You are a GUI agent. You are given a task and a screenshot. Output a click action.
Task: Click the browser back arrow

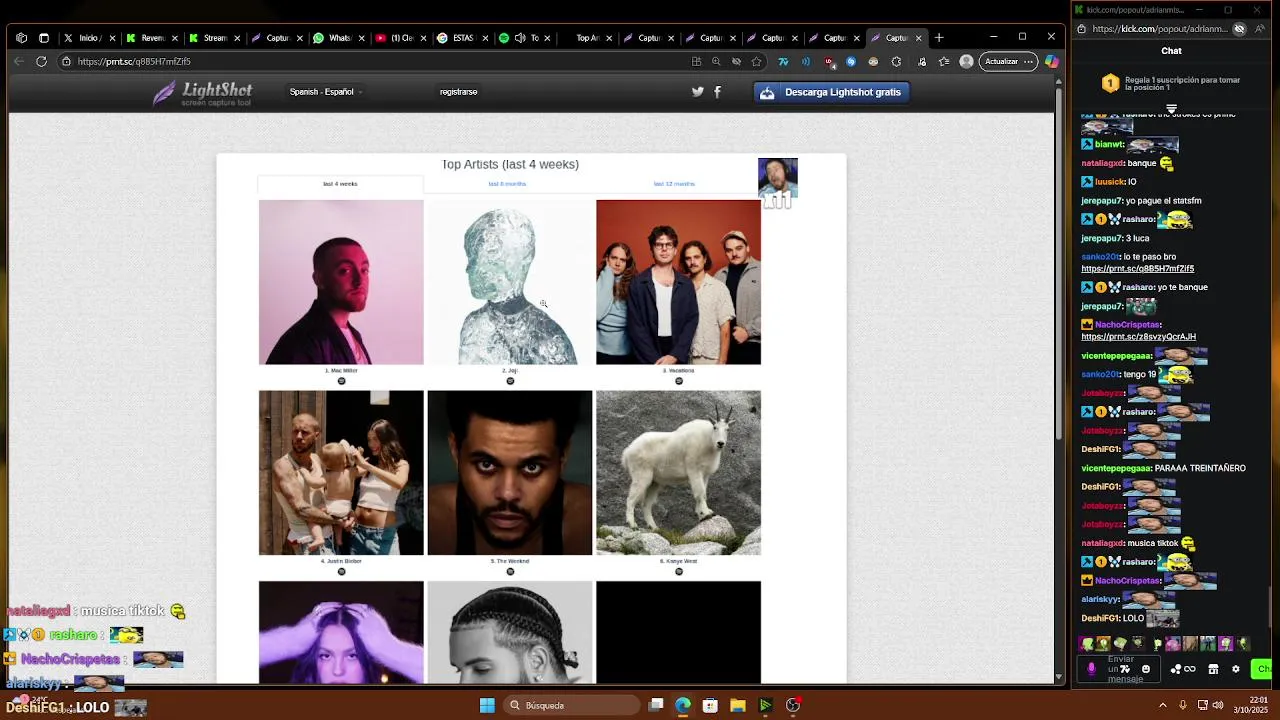point(19,61)
